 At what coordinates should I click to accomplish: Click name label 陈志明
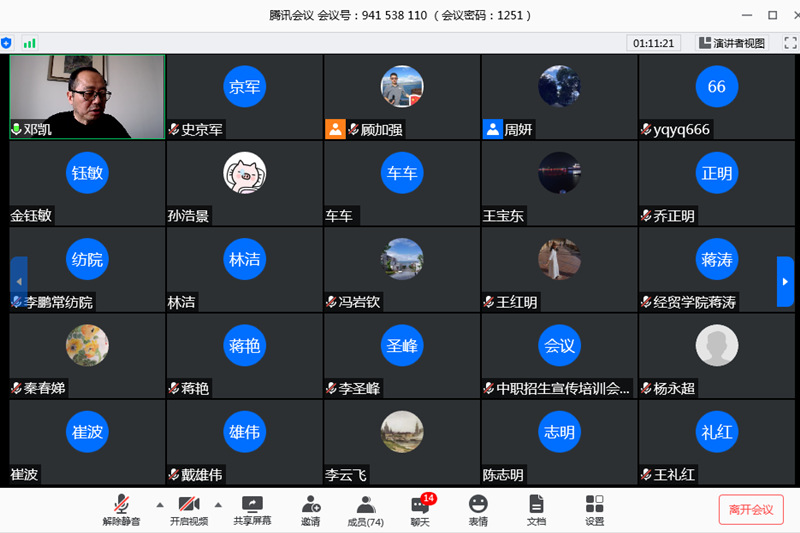tap(503, 475)
